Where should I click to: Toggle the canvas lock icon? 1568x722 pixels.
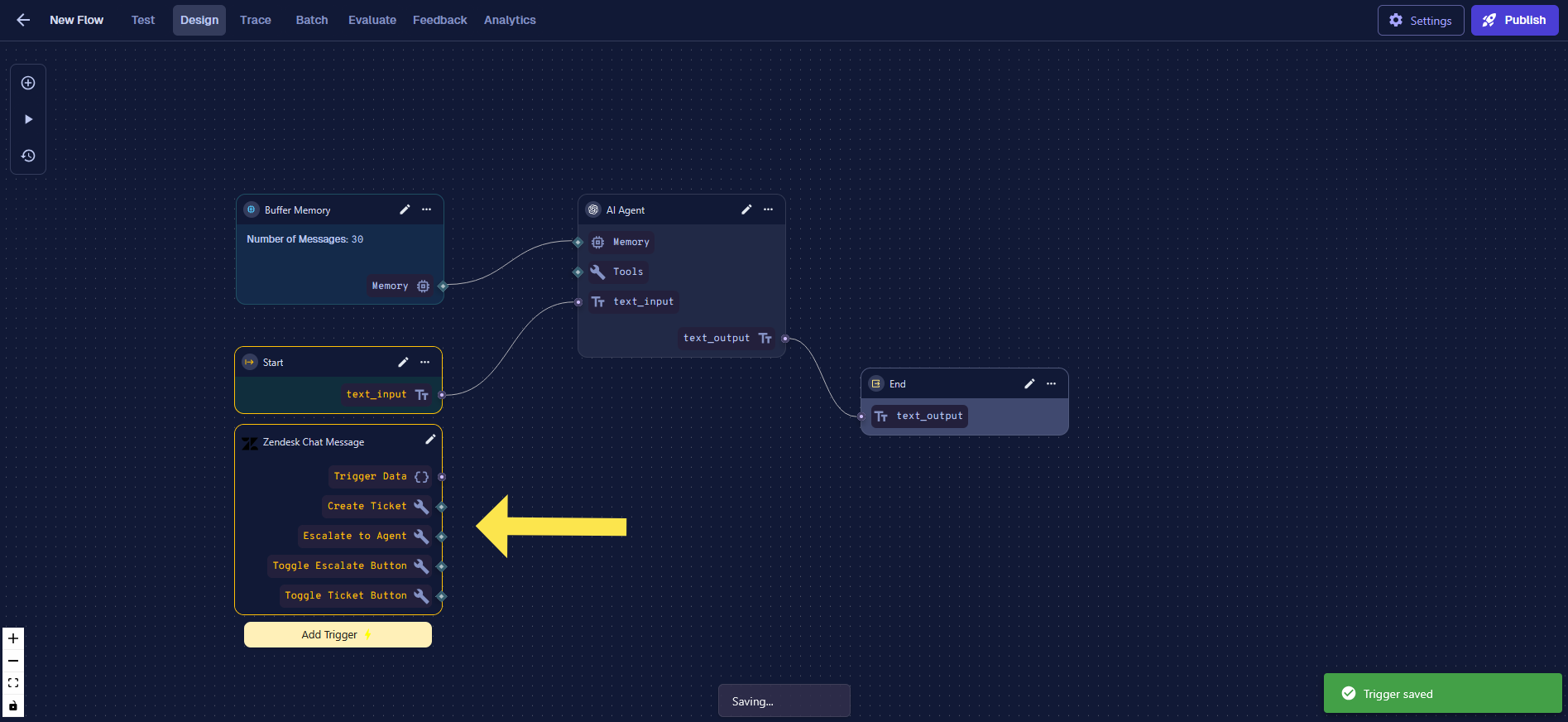pos(13,705)
